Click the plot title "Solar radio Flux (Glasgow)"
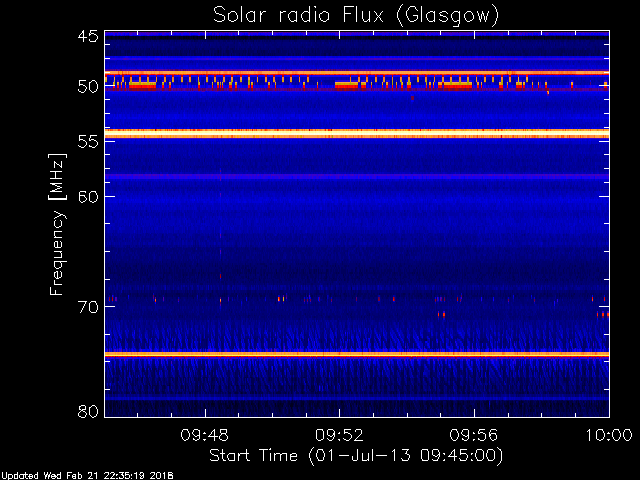The image size is (640, 480). [x=356, y=16]
